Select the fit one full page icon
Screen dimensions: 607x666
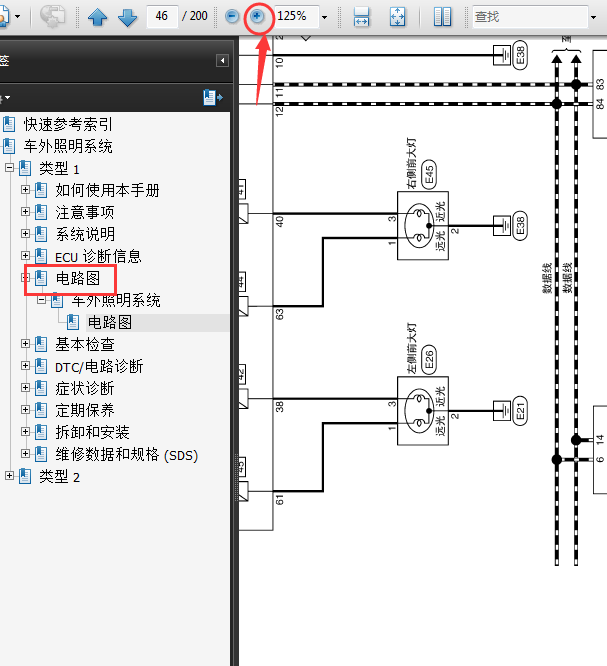(x=398, y=17)
